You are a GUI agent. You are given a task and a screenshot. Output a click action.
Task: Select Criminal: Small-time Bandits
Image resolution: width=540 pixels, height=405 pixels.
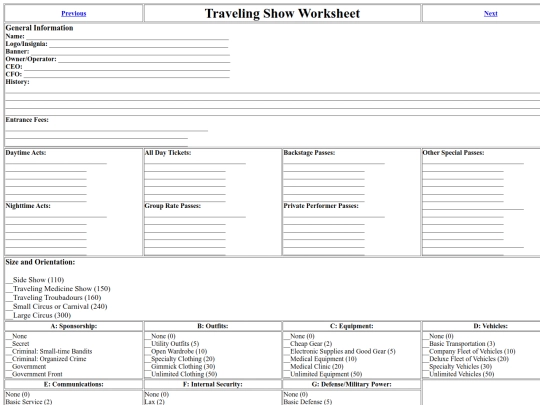pyautogui.click(x=49, y=351)
